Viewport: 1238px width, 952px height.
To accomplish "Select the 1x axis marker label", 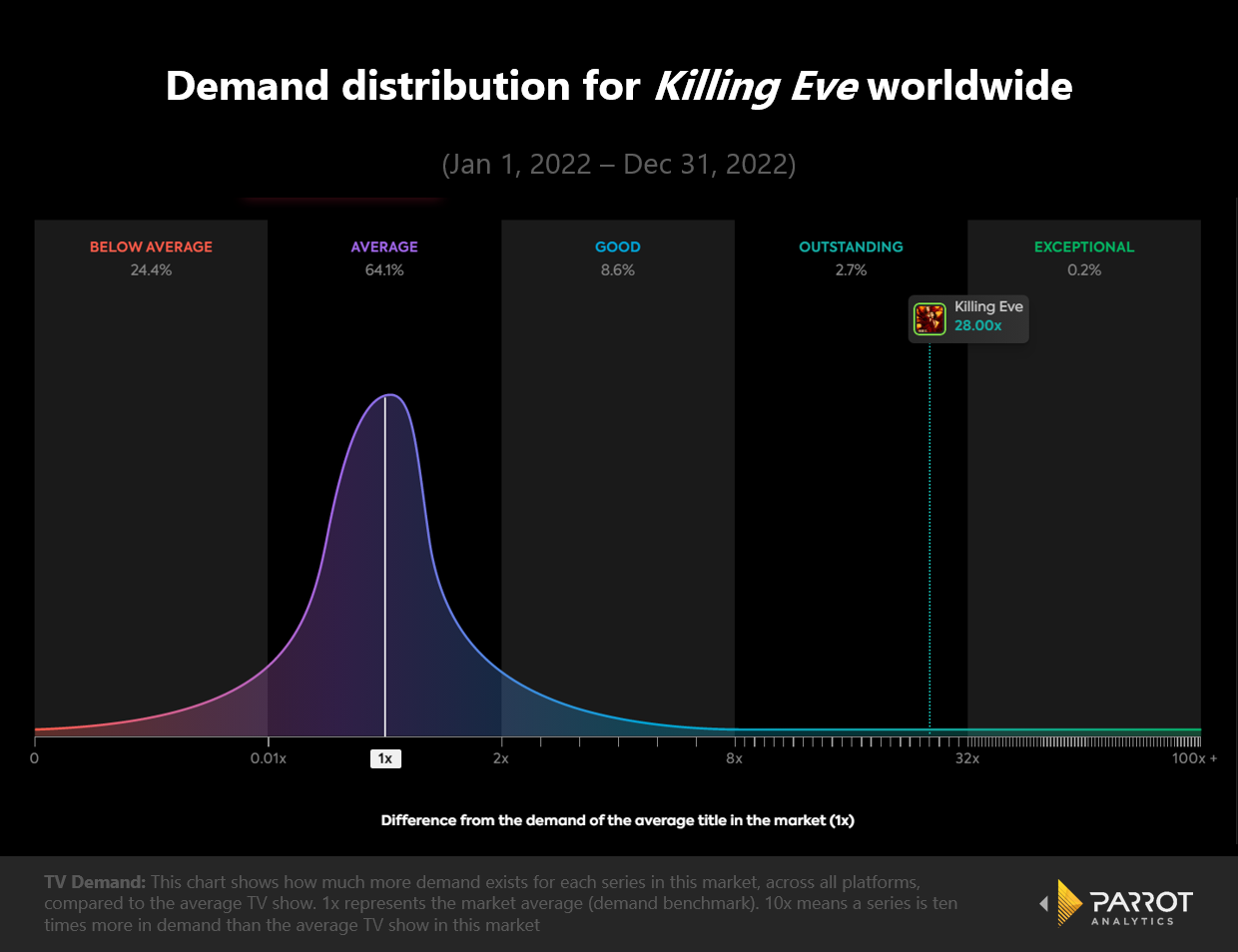I will point(385,758).
